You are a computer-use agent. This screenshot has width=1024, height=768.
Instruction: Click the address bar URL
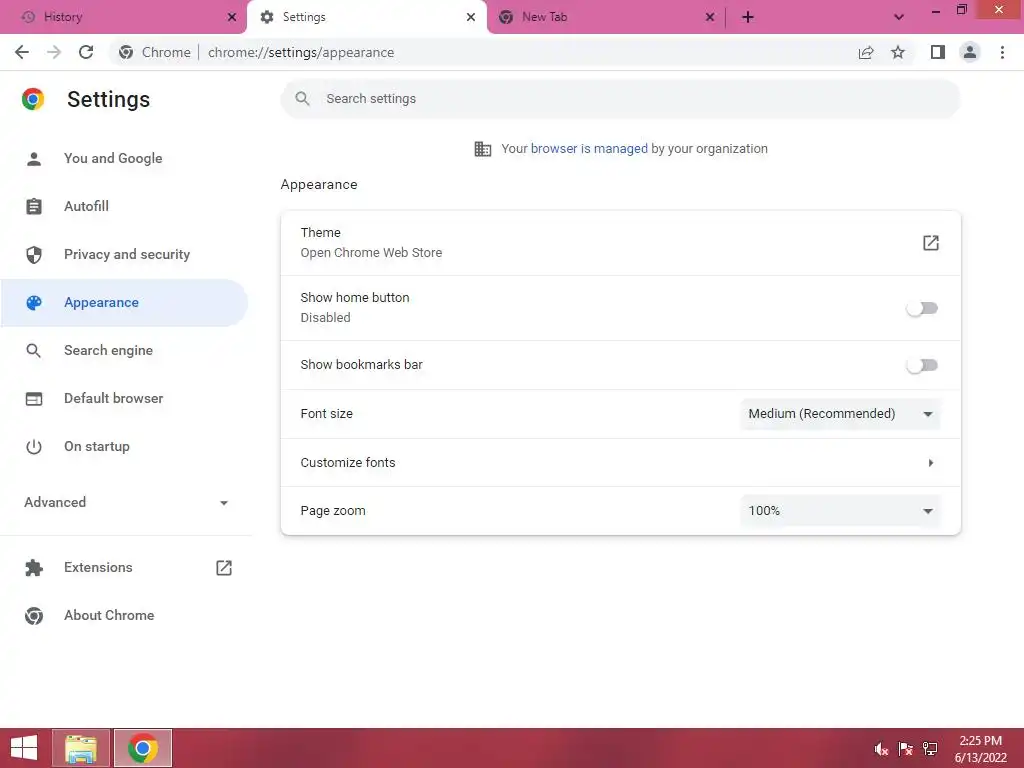[x=301, y=52]
